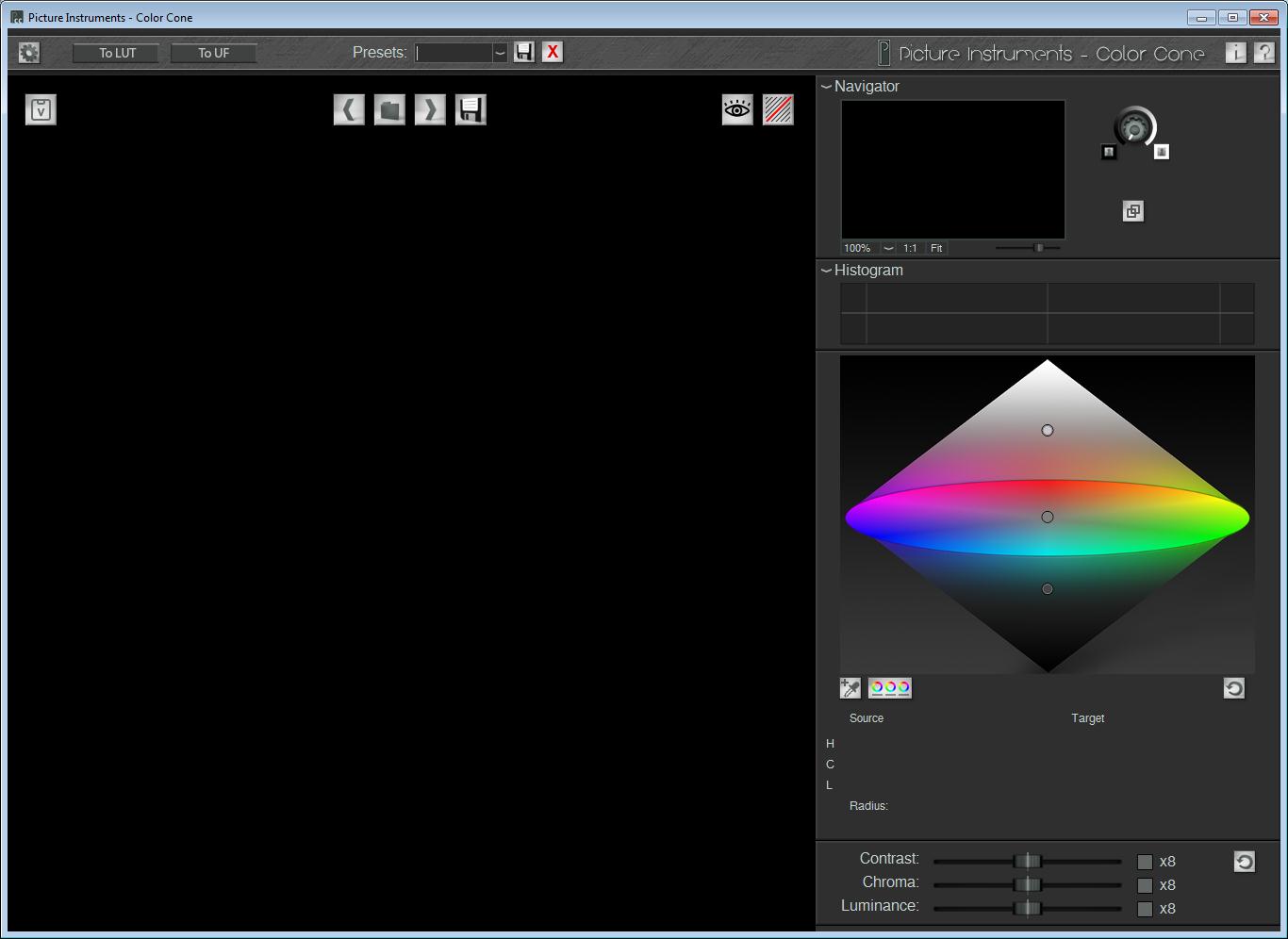The width and height of the screenshot is (1288, 939).
Task: Open help with the question mark icon
Action: pyautogui.click(x=1263, y=53)
